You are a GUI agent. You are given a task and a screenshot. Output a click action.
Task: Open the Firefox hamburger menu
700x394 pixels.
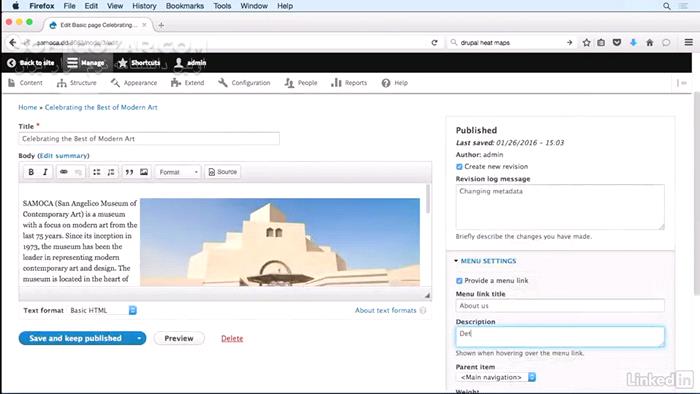[689, 42]
